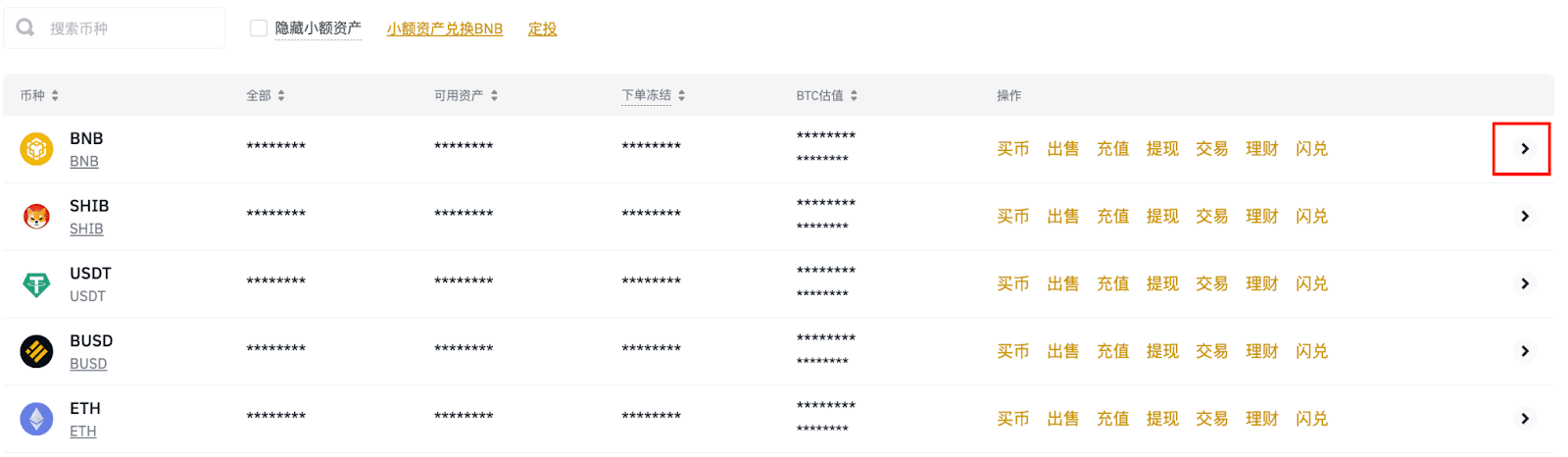Expand the BNB row chevron
1568x457 pixels.
1524,149
